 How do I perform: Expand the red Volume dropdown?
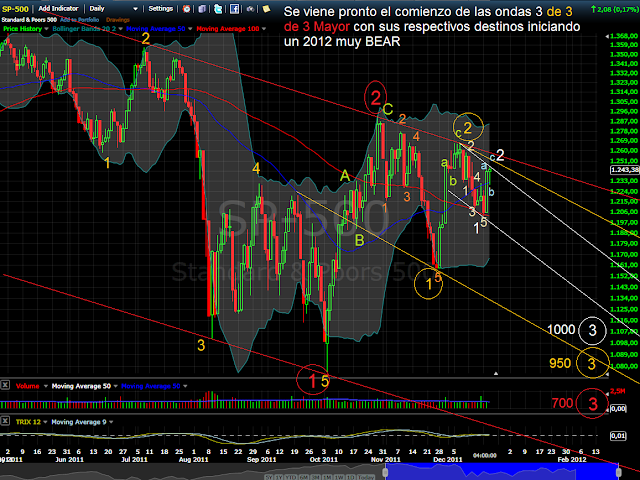click(45, 386)
